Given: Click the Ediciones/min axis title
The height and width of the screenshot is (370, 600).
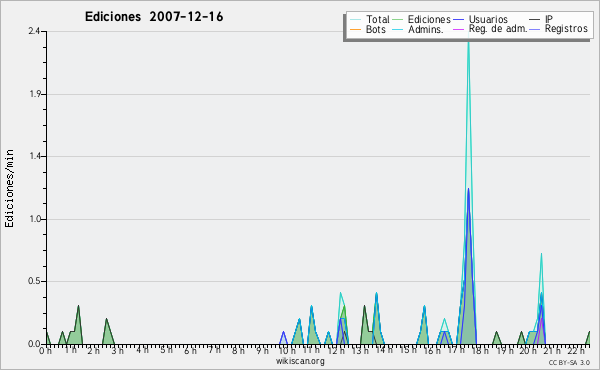Looking at the screenshot, I should [x=9, y=188].
